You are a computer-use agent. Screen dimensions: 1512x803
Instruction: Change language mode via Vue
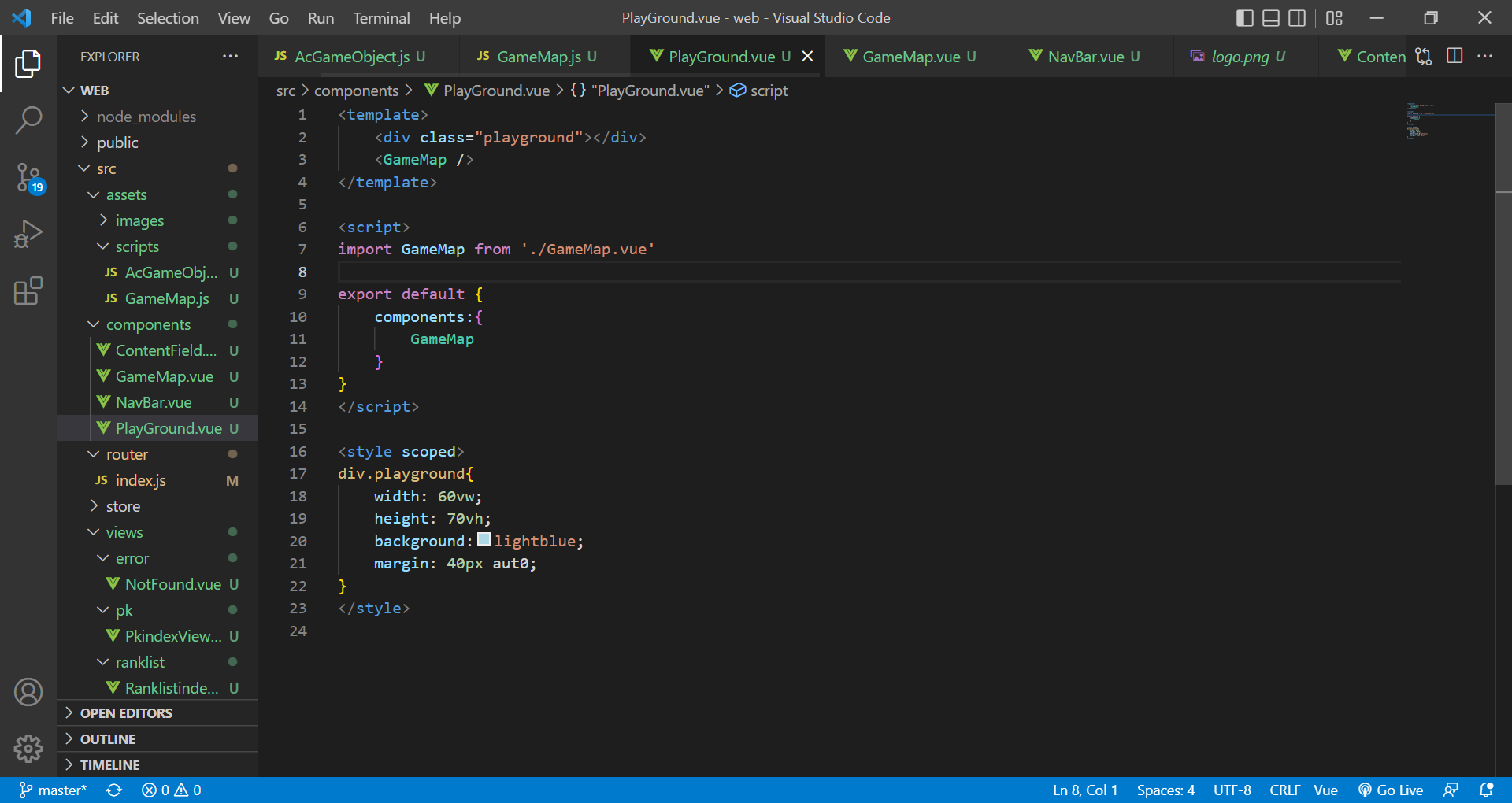(x=1325, y=790)
